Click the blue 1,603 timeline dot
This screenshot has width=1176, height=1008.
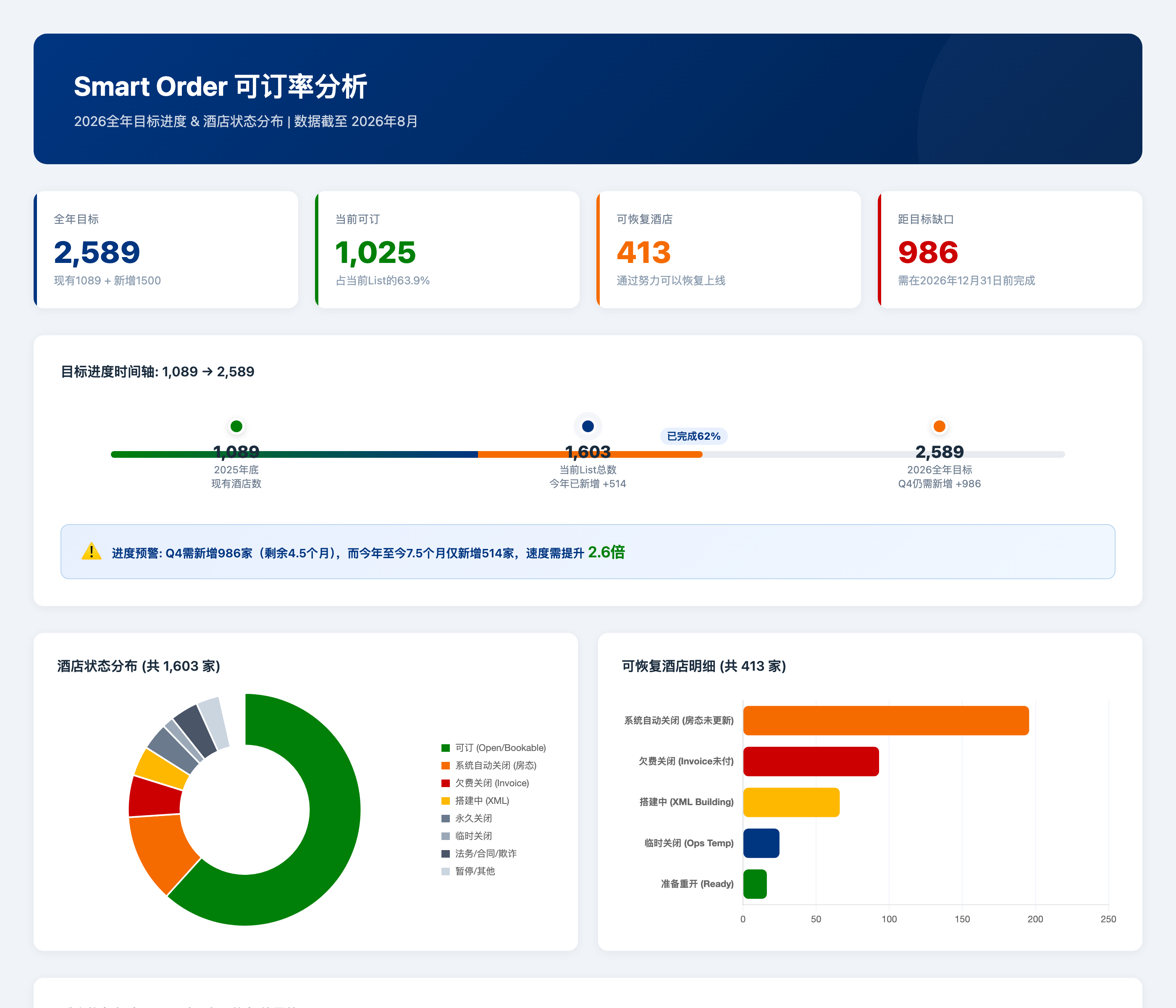[x=588, y=426]
